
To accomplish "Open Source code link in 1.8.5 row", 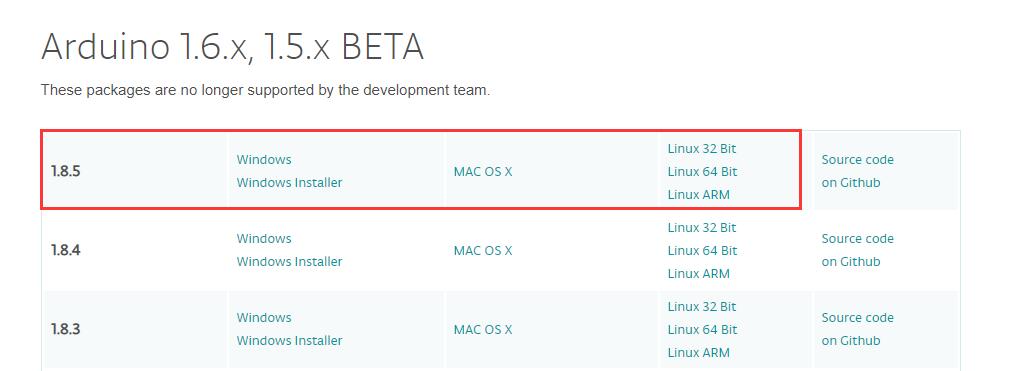I will click(858, 160).
